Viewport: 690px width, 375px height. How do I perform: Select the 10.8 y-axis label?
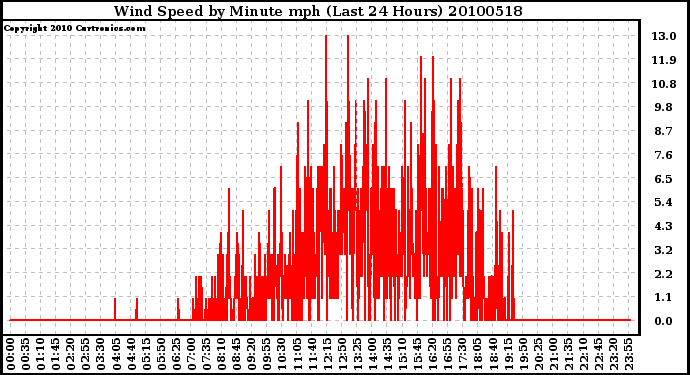click(x=664, y=84)
